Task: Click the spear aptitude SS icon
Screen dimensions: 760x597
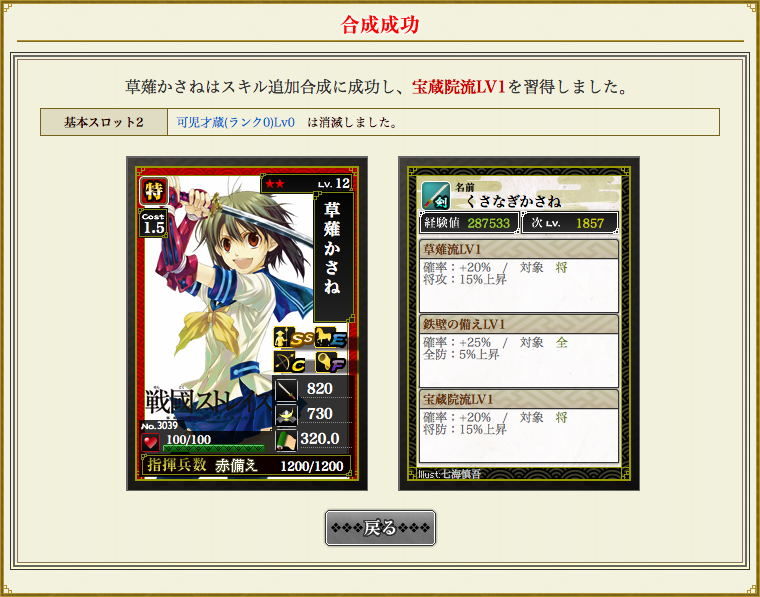Action: 293,337
